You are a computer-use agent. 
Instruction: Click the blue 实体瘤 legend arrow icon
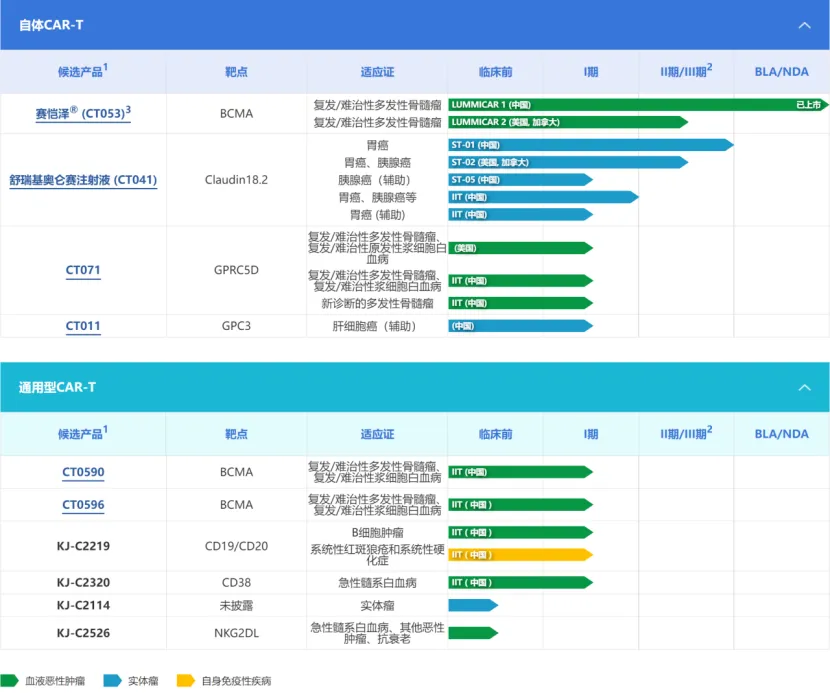point(112,681)
